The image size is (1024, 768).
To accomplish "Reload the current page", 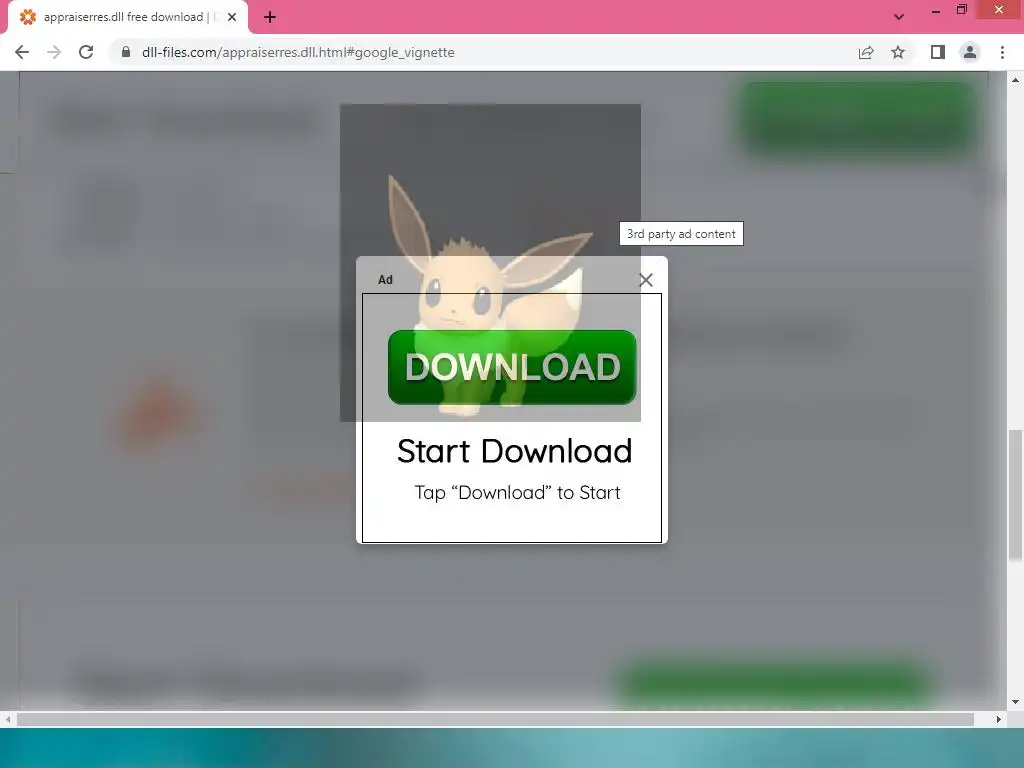I will 86,52.
